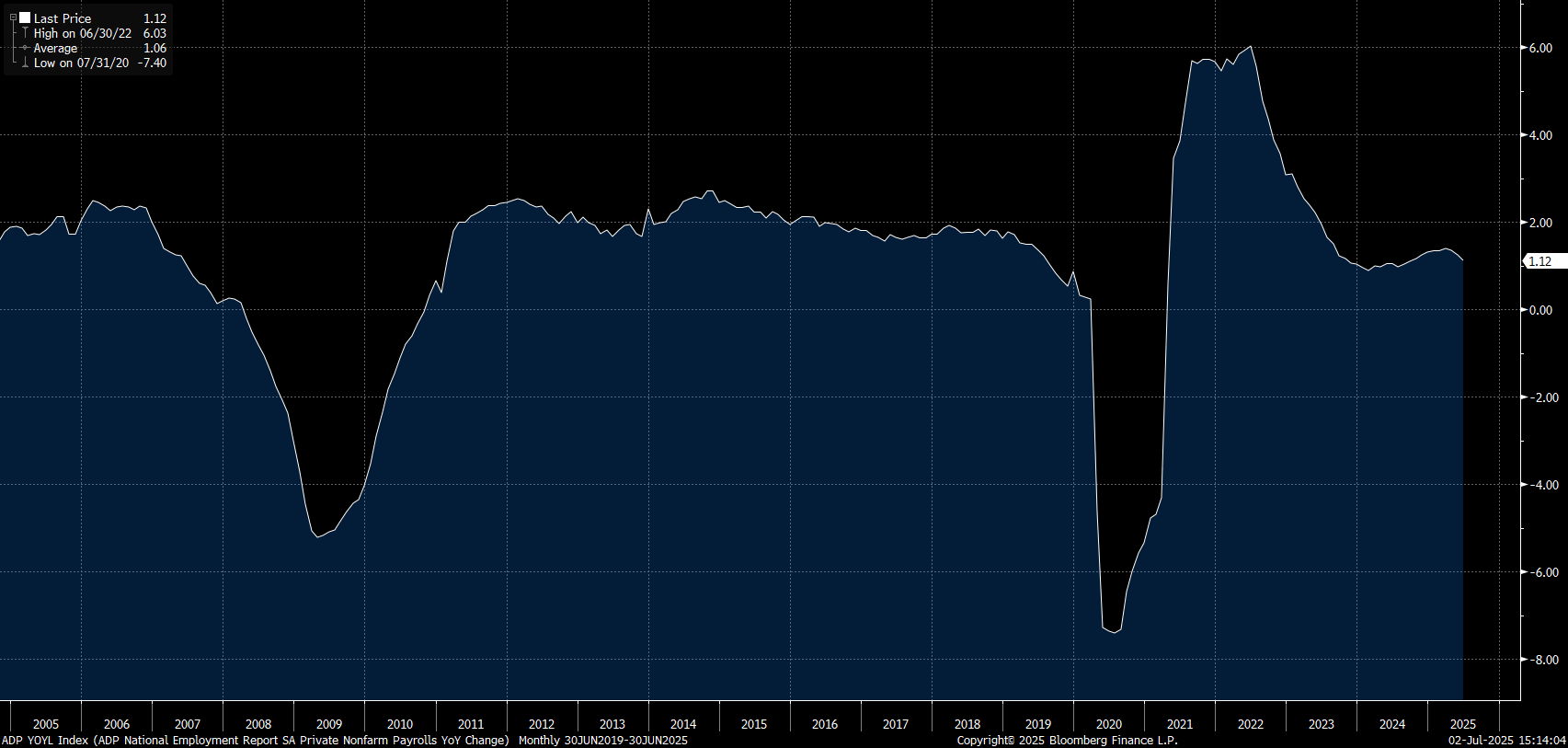1568x748 pixels.
Task: Click the 2025 x-axis year label
Action: click(1463, 724)
